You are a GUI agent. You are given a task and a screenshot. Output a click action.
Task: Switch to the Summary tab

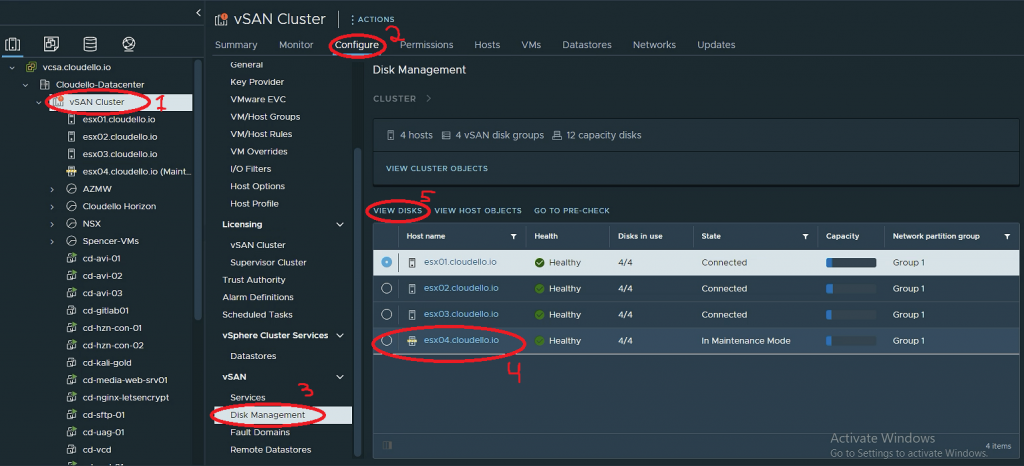click(x=236, y=45)
